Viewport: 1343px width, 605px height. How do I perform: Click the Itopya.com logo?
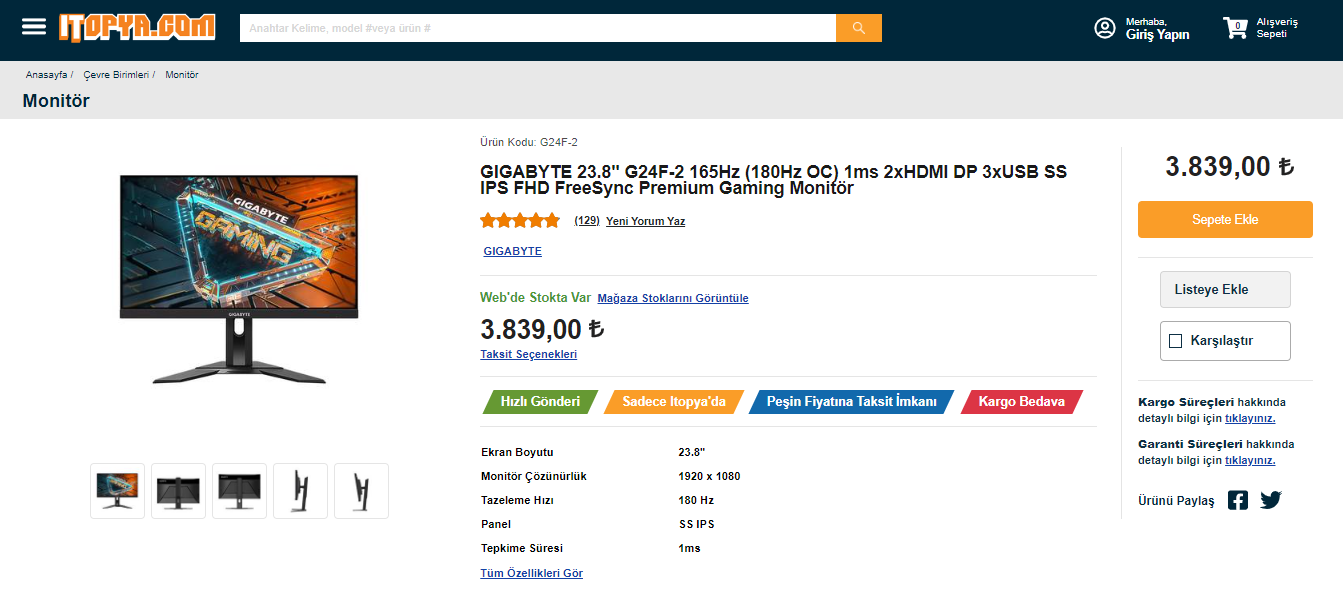click(137, 27)
